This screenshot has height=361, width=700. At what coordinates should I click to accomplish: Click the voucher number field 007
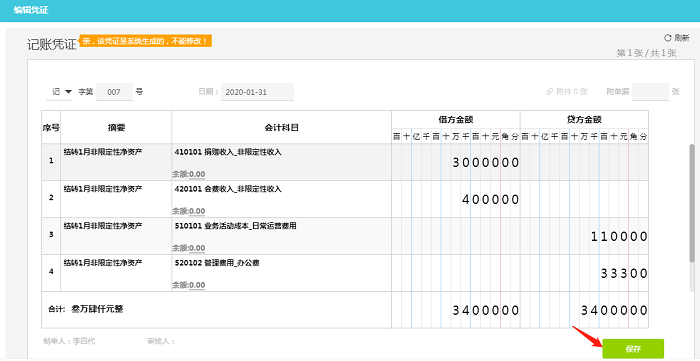114,92
